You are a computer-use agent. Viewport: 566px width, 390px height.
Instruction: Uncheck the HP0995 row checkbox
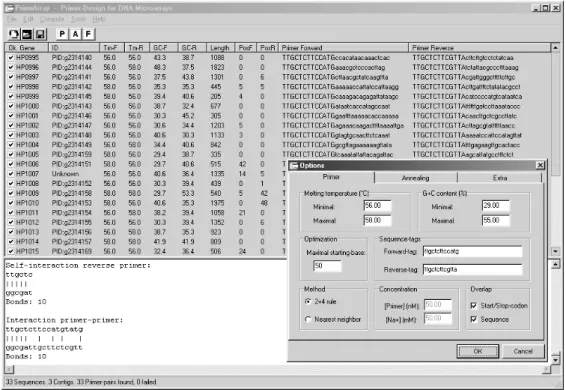click(11, 57)
